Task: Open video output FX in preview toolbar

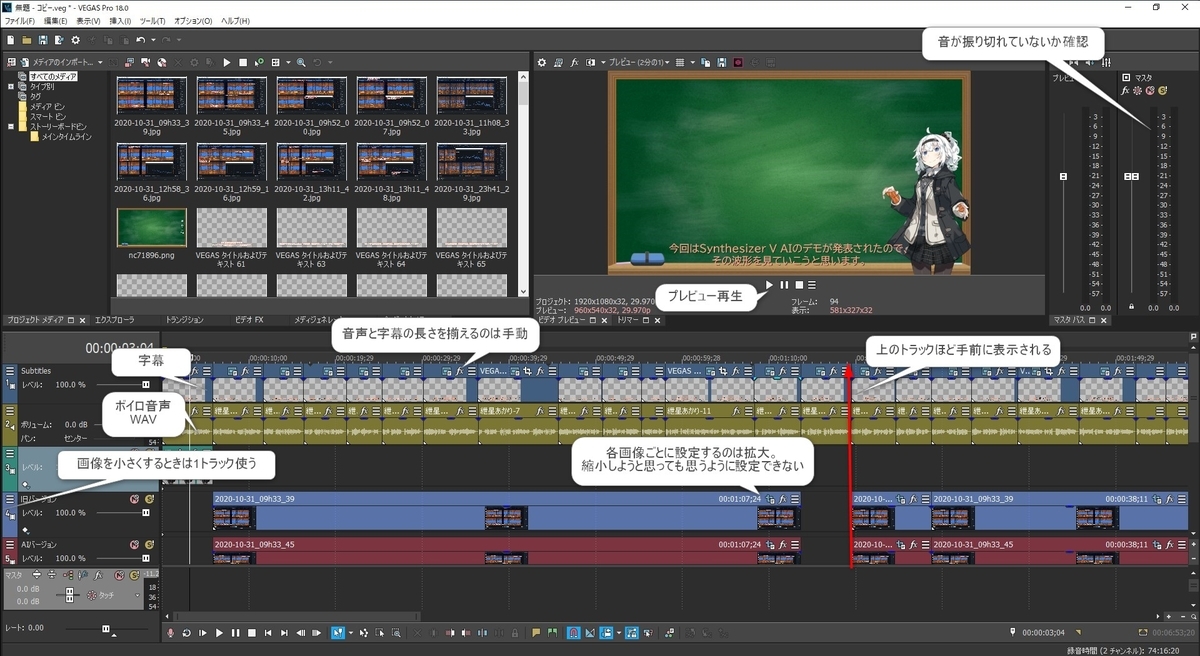Action: pyautogui.click(x=574, y=62)
